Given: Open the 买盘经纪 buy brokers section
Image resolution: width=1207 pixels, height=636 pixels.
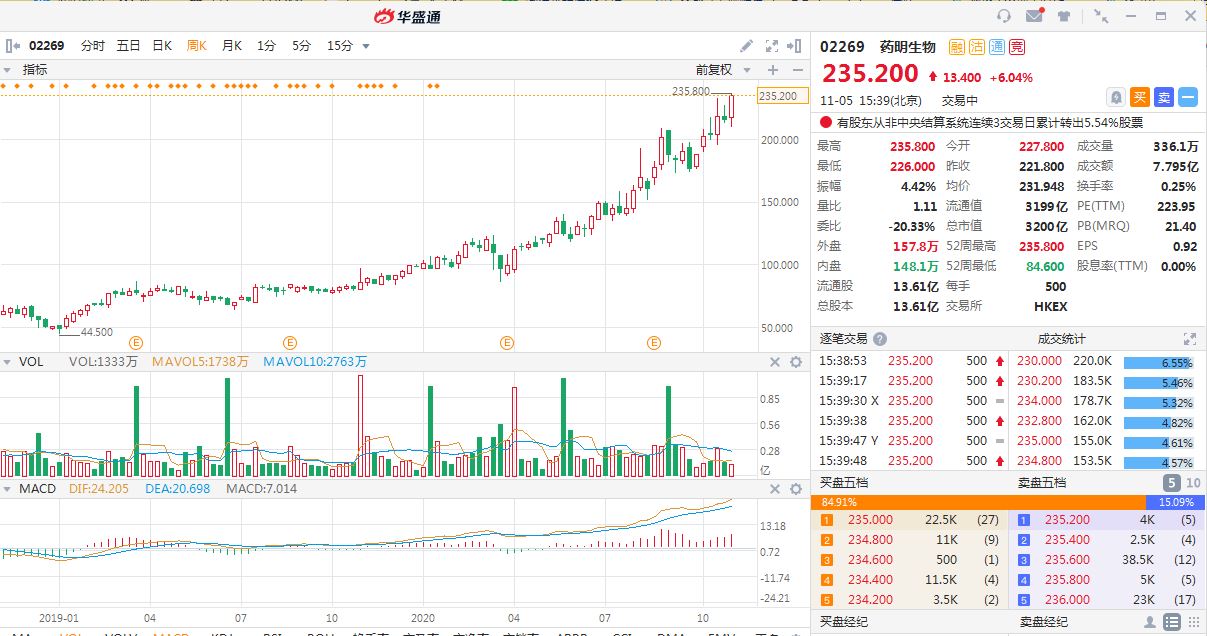Looking at the screenshot, I should tap(844, 622).
